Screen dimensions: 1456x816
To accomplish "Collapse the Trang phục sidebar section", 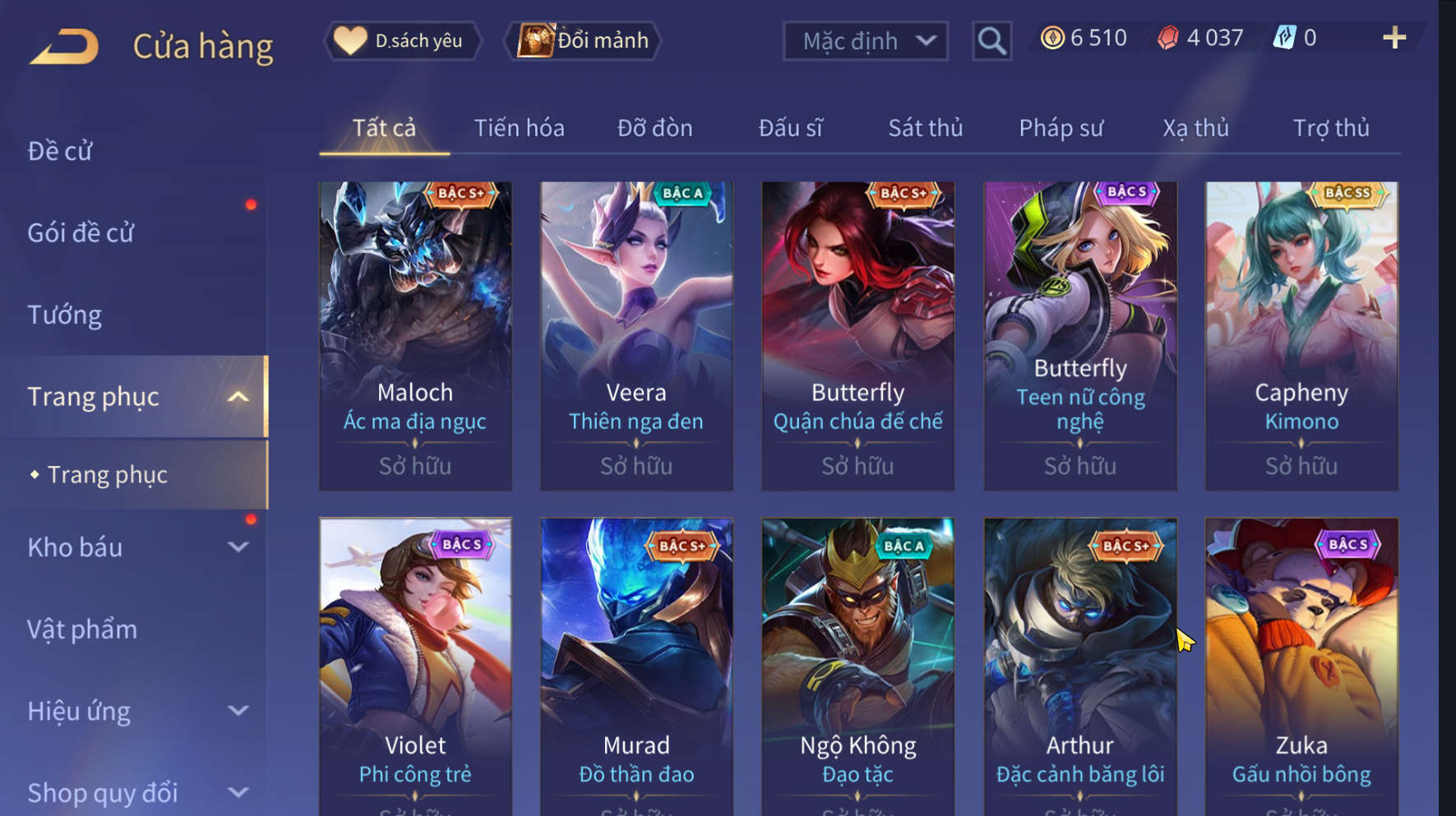I will pyautogui.click(x=238, y=397).
